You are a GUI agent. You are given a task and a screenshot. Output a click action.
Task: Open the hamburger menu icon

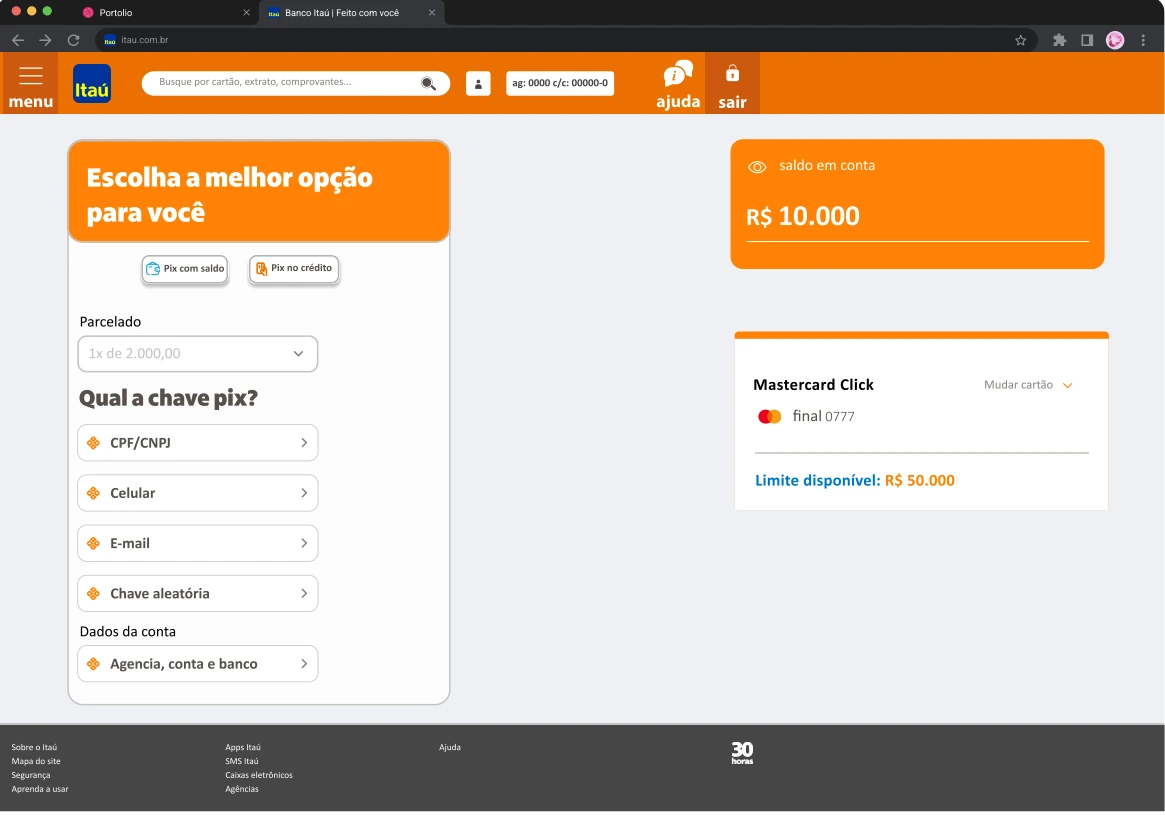30,75
